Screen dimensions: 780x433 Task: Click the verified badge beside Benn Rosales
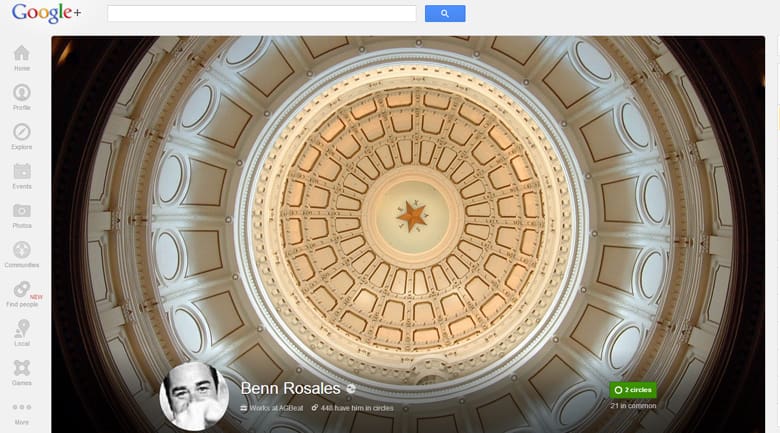click(351, 389)
